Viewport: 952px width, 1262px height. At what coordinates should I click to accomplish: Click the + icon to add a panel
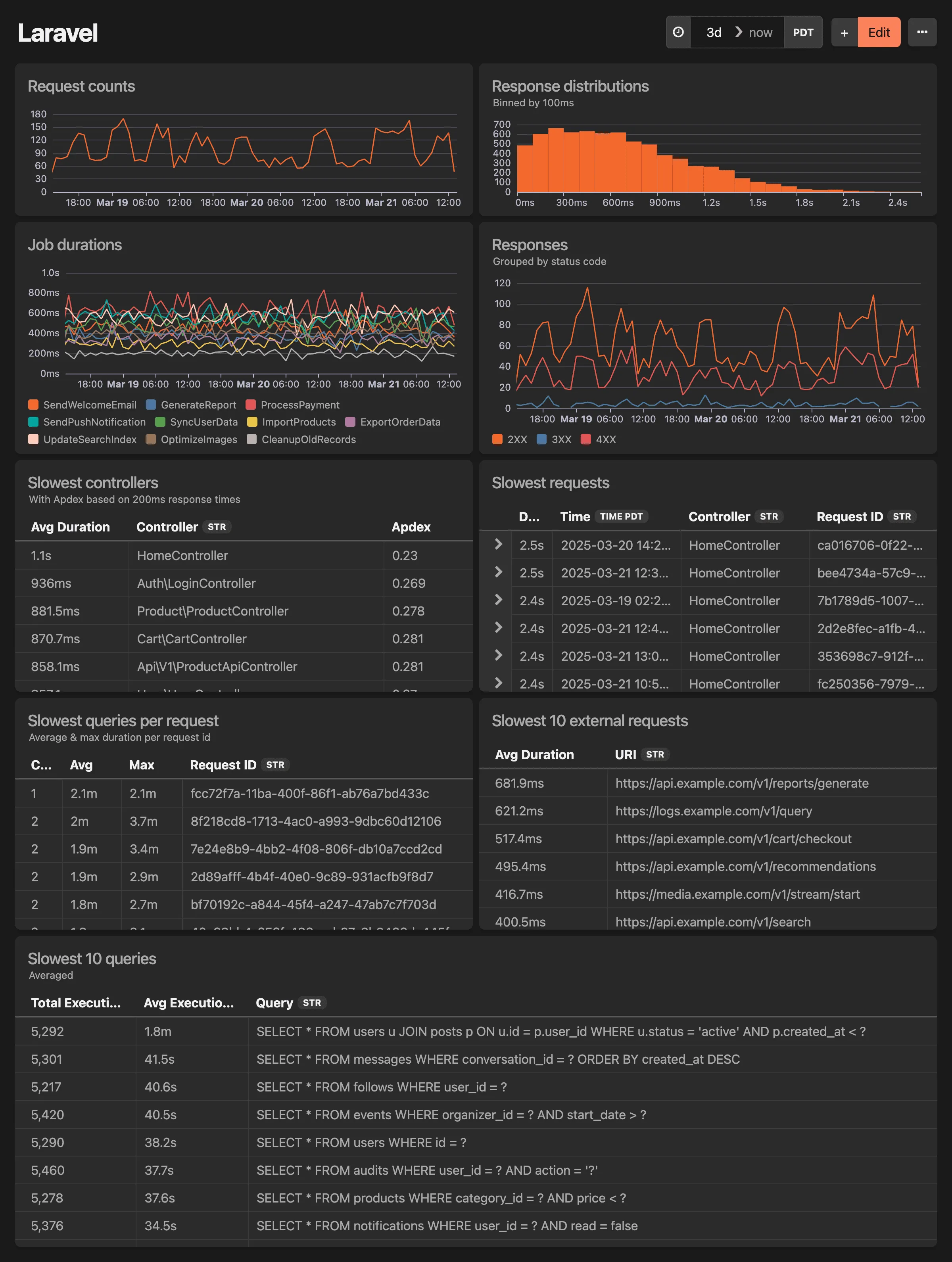pyautogui.click(x=844, y=33)
